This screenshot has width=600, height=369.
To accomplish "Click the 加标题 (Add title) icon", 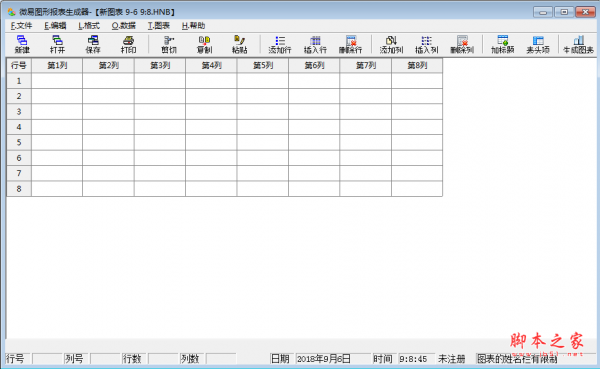I will click(x=502, y=44).
